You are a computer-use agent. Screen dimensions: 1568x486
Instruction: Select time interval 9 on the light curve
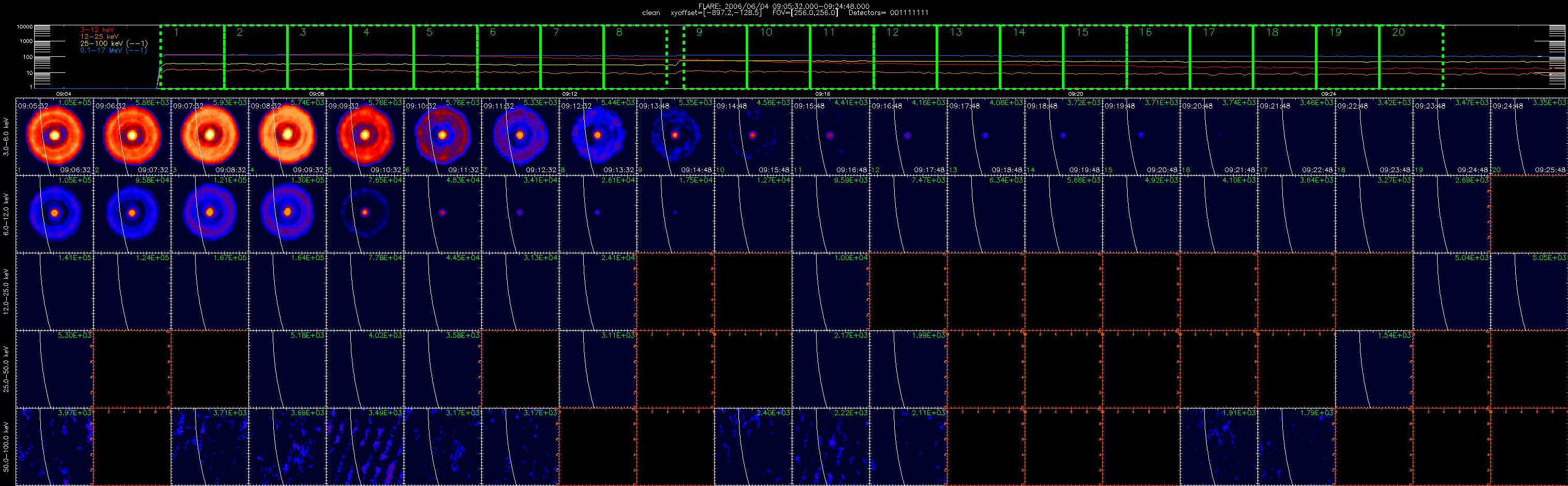(716, 57)
